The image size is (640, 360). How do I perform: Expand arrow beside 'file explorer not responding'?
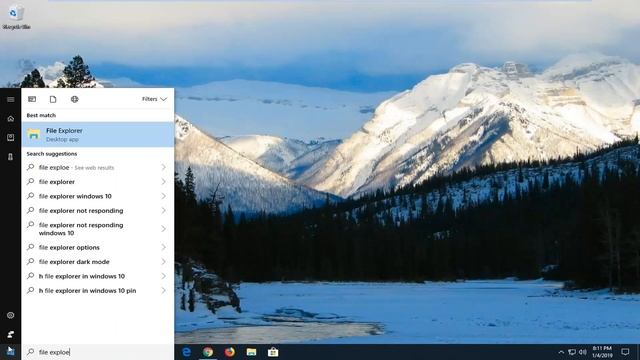click(163, 211)
